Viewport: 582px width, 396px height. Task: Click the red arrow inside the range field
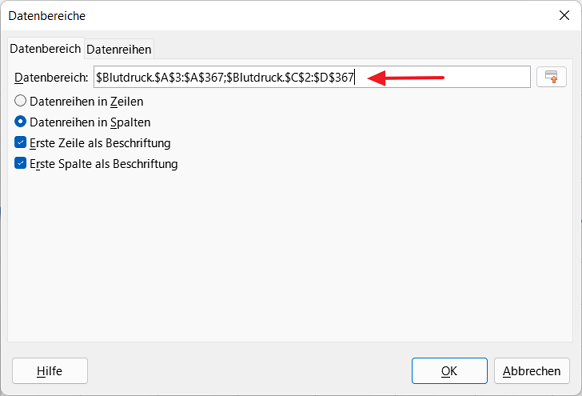click(406, 78)
